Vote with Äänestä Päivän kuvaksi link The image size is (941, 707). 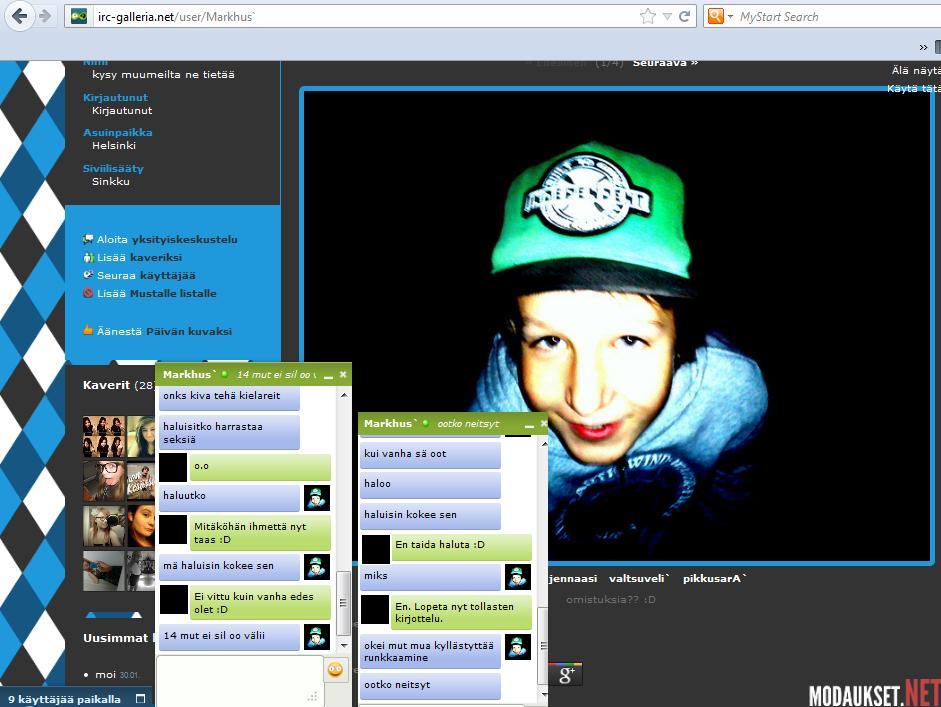point(164,331)
